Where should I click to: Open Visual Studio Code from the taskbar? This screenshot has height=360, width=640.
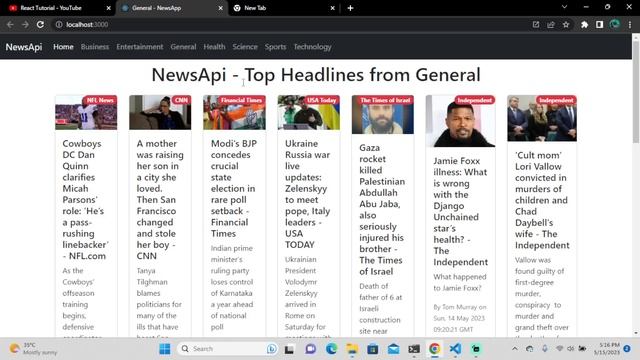(455, 349)
